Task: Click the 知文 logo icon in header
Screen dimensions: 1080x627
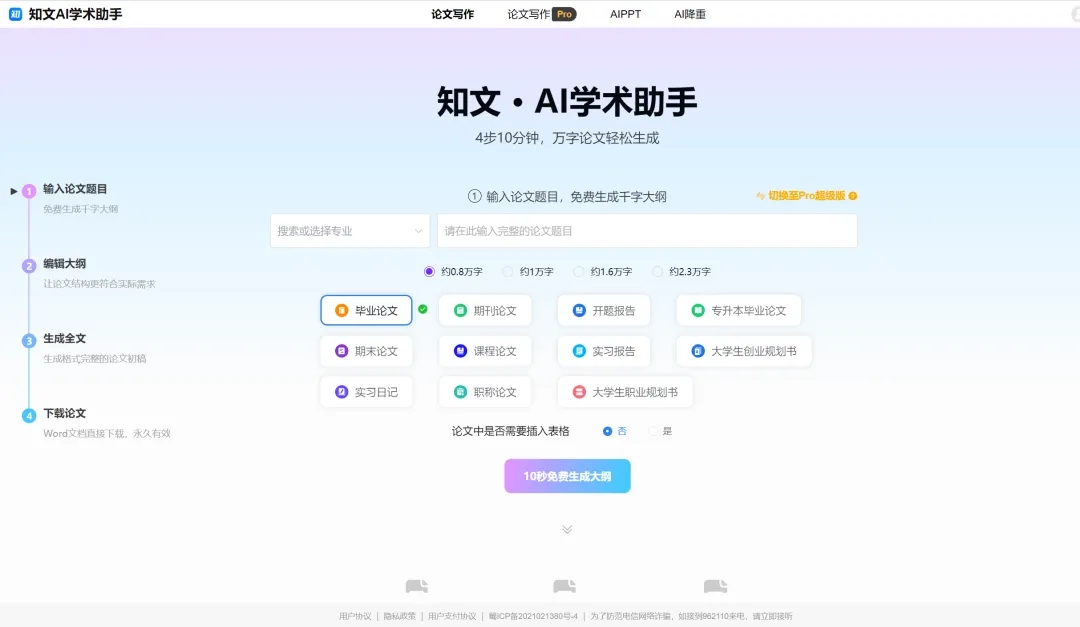Action: coord(15,14)
